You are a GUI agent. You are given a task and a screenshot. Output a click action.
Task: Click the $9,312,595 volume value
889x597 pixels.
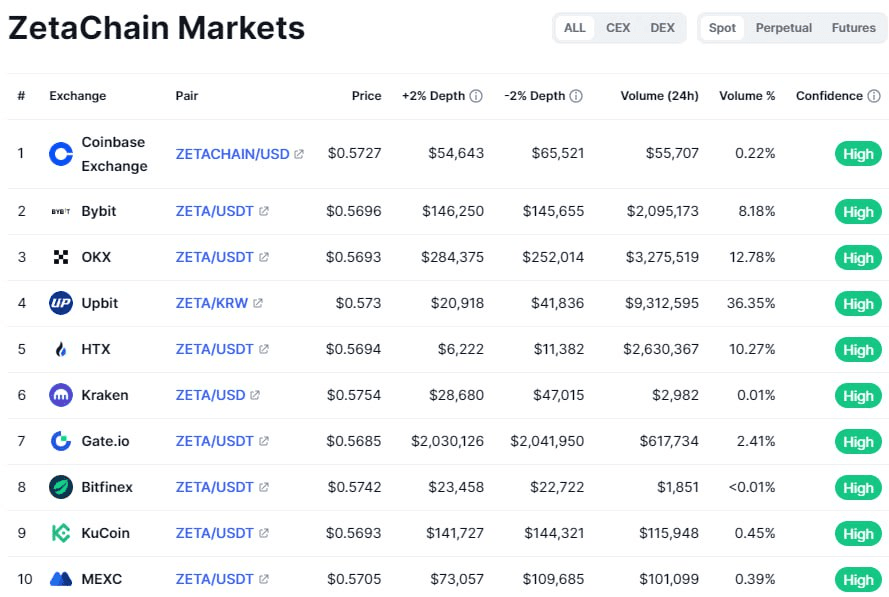coord(662,303)
